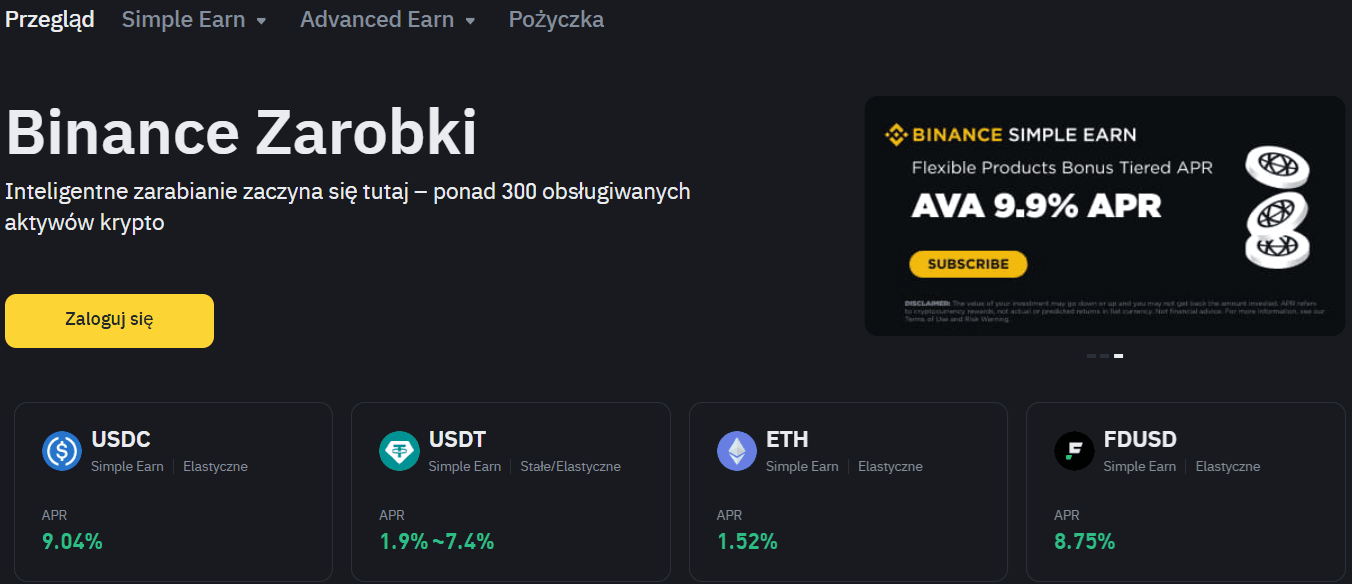Click the FDUSD coin icon
Viewport: 1352px width, 584px height.
1074,451
